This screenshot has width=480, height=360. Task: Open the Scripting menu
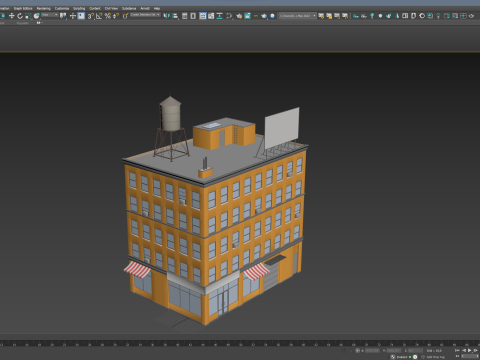[79, 8]
